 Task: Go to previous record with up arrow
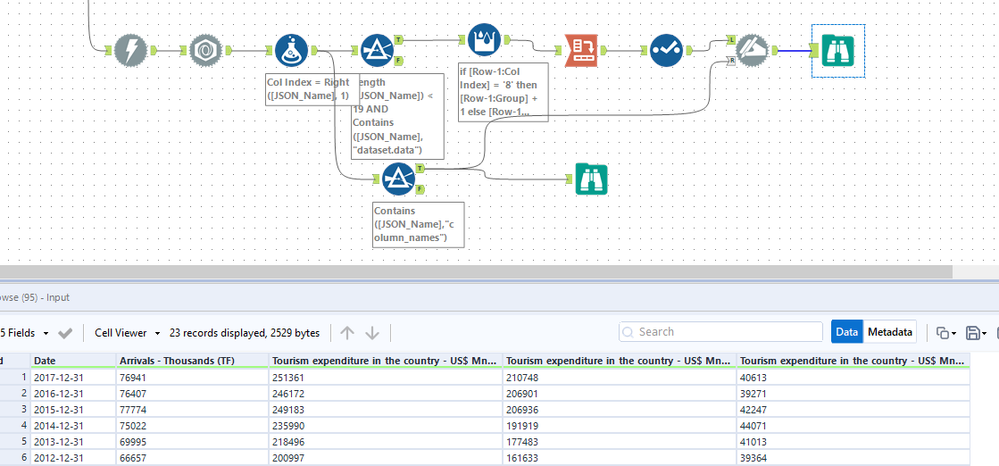[347, 333]
